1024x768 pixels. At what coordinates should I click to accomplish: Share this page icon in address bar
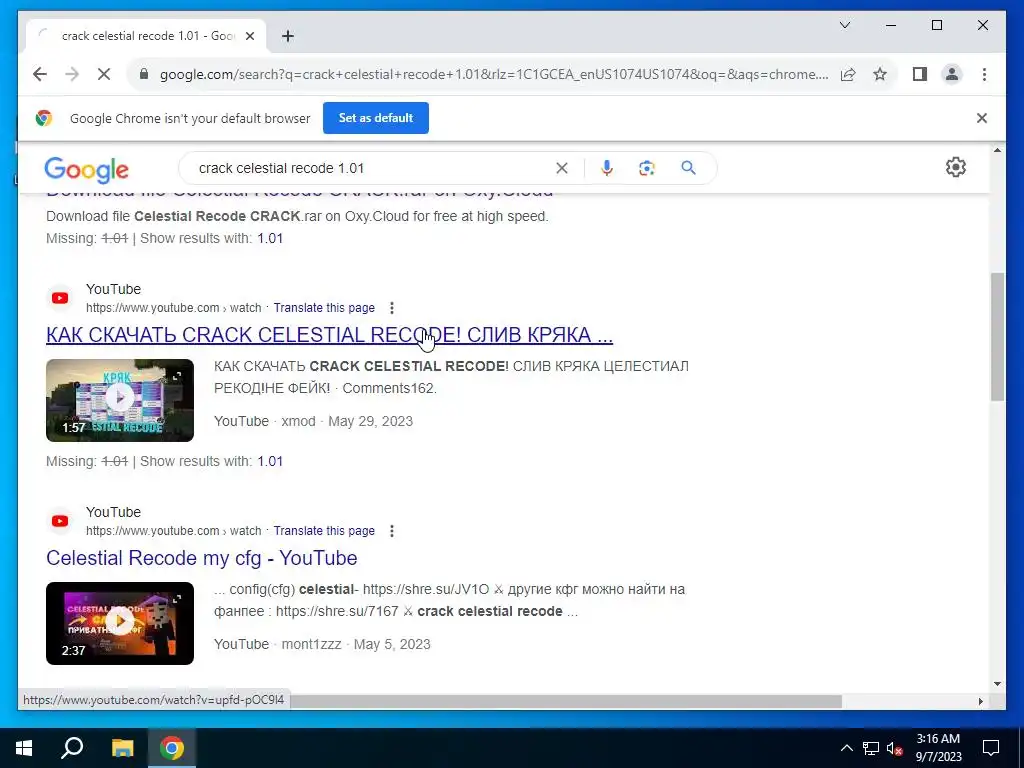tap(848, 74)
